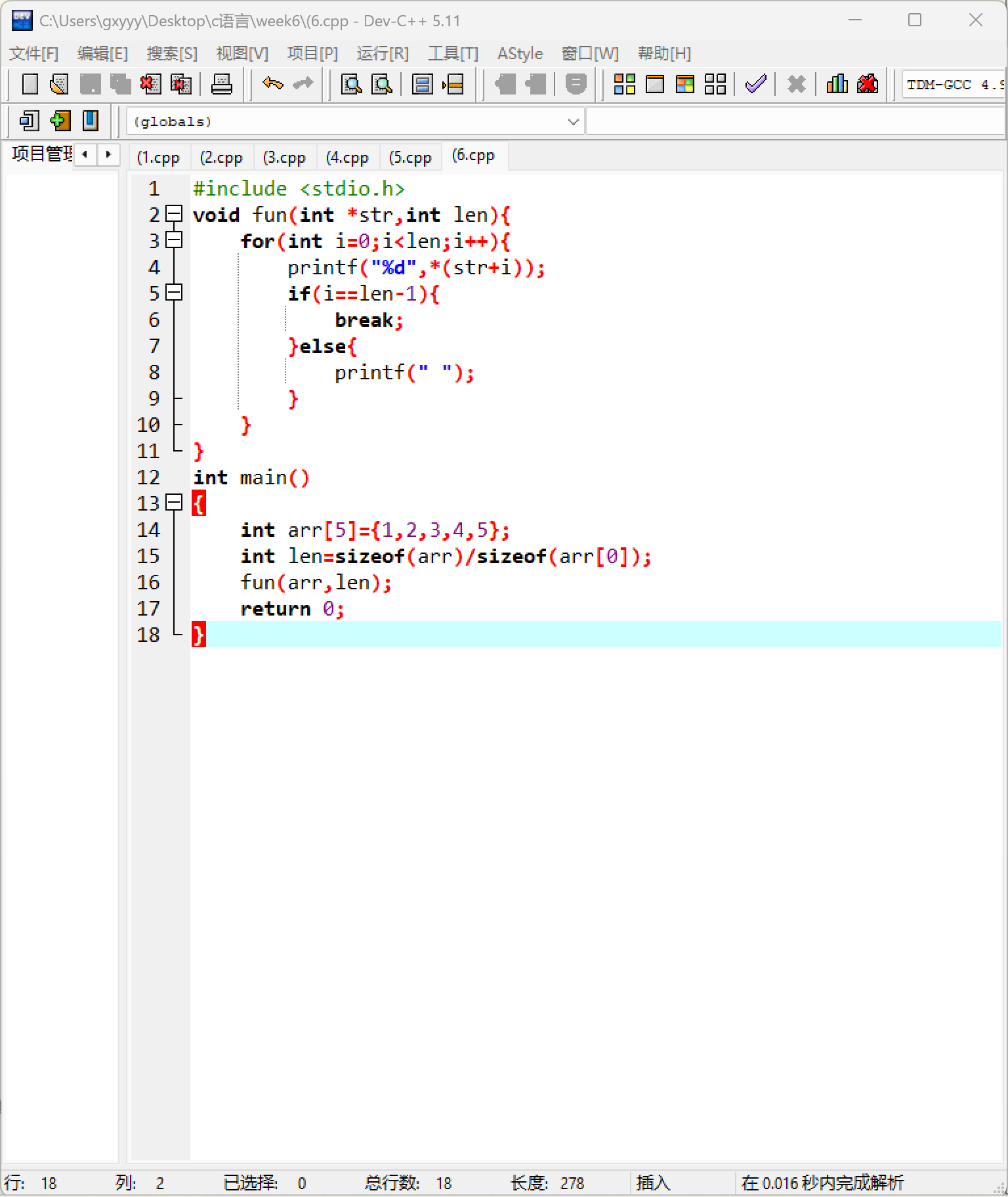Click the Find magnifier icon

coord(352,84)
